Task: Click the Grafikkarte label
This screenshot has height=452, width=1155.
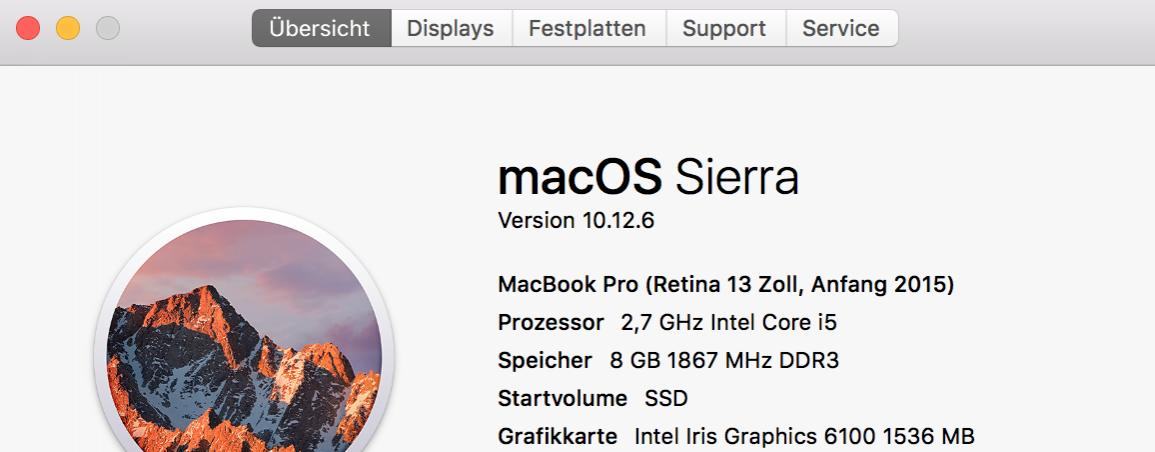Action: click(558, 436)
